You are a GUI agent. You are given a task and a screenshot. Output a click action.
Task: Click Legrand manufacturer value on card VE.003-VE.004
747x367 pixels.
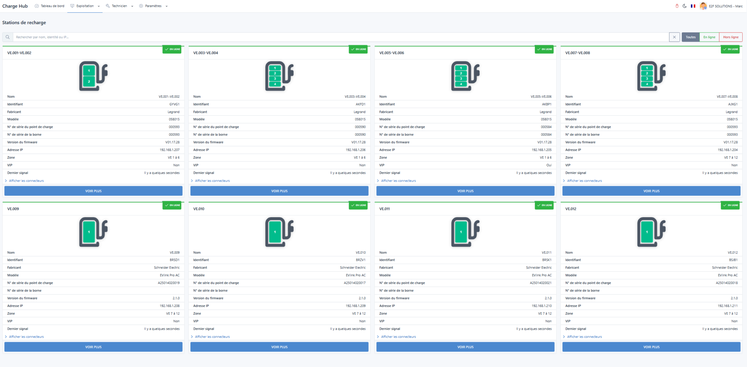361,112
